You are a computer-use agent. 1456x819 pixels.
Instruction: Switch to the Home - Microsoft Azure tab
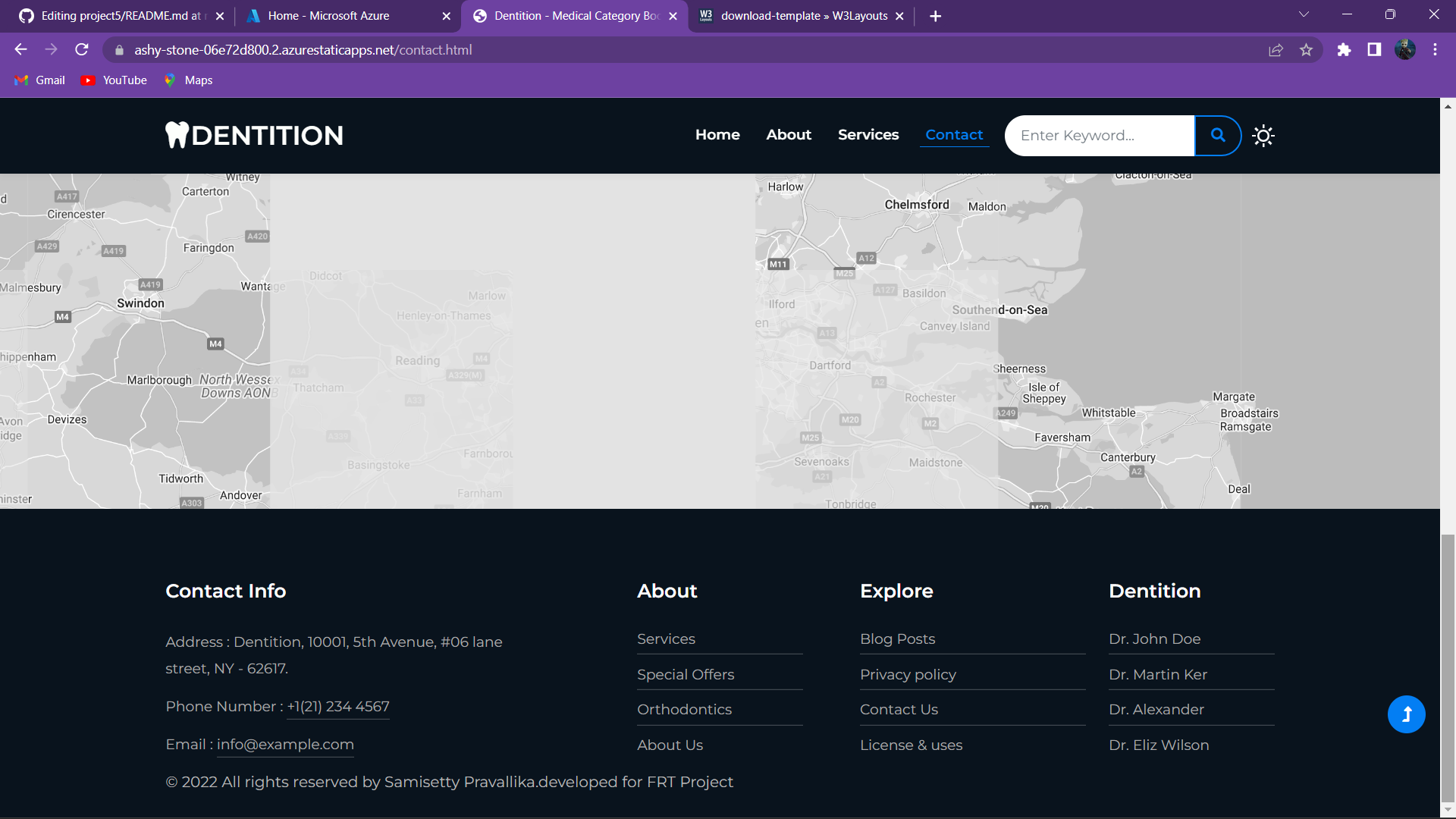(328, 16)
